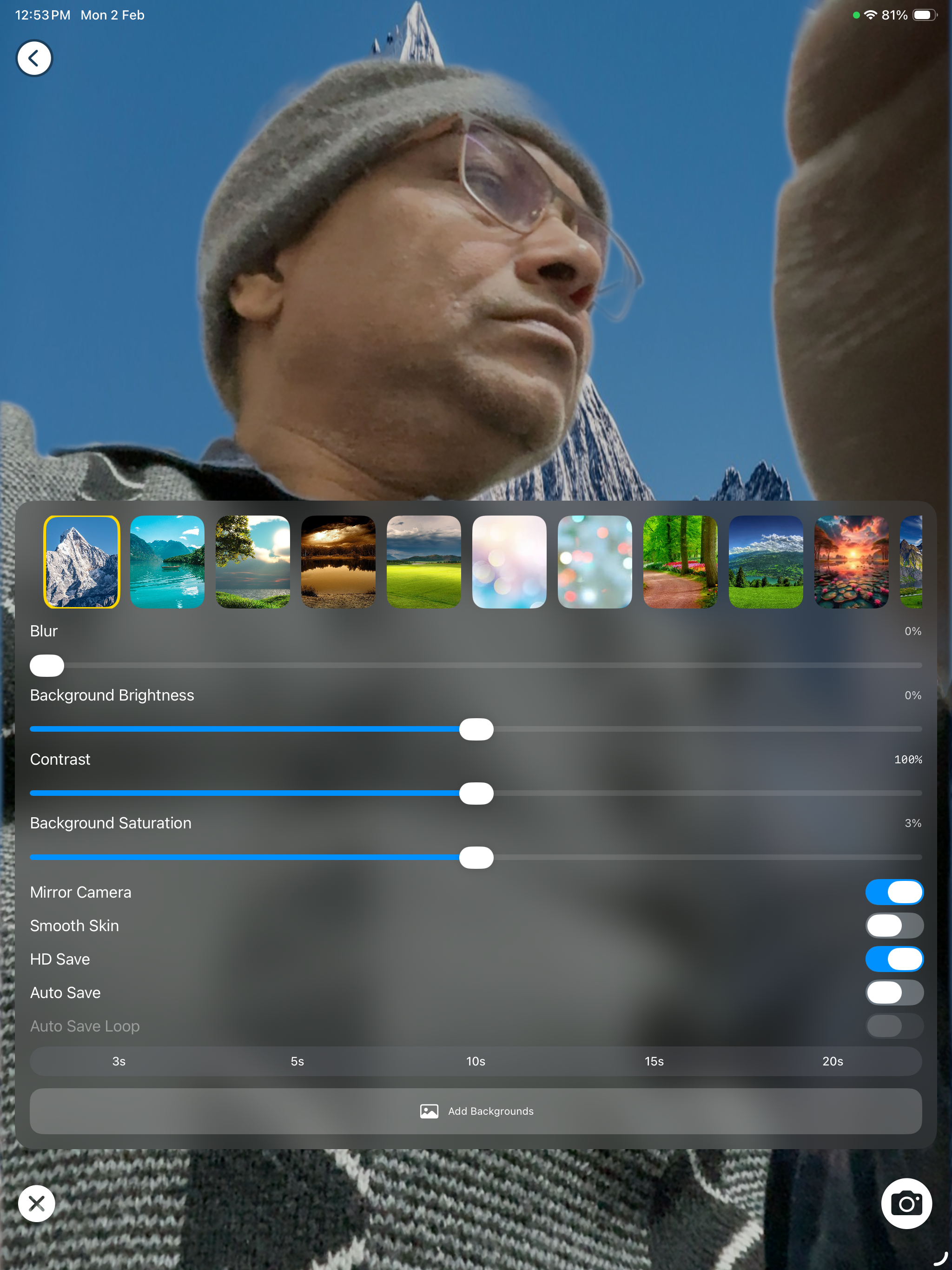The height and width of the screenshot is (1270, 952).
Task: Click the 100% Contrast value
Action: (x=908, y=760)
